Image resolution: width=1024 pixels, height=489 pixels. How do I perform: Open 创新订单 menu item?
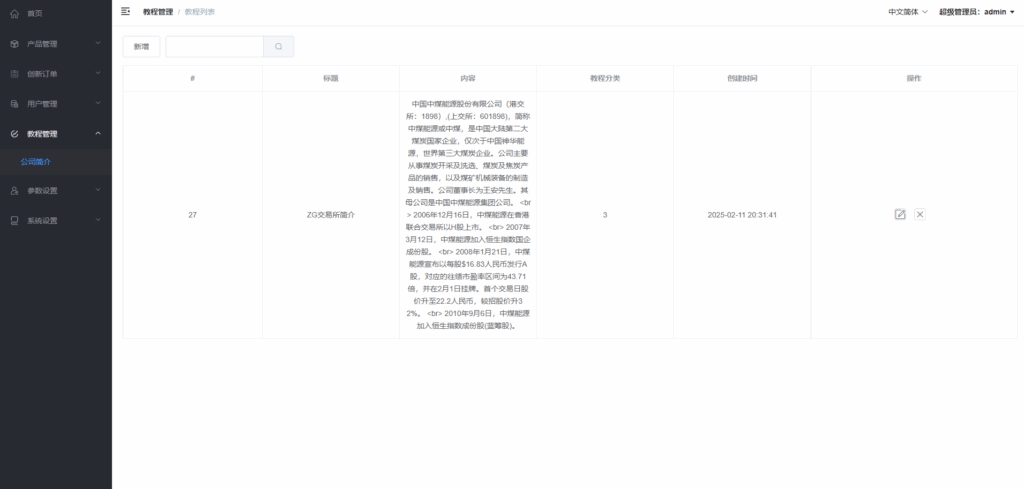(56, 74)
